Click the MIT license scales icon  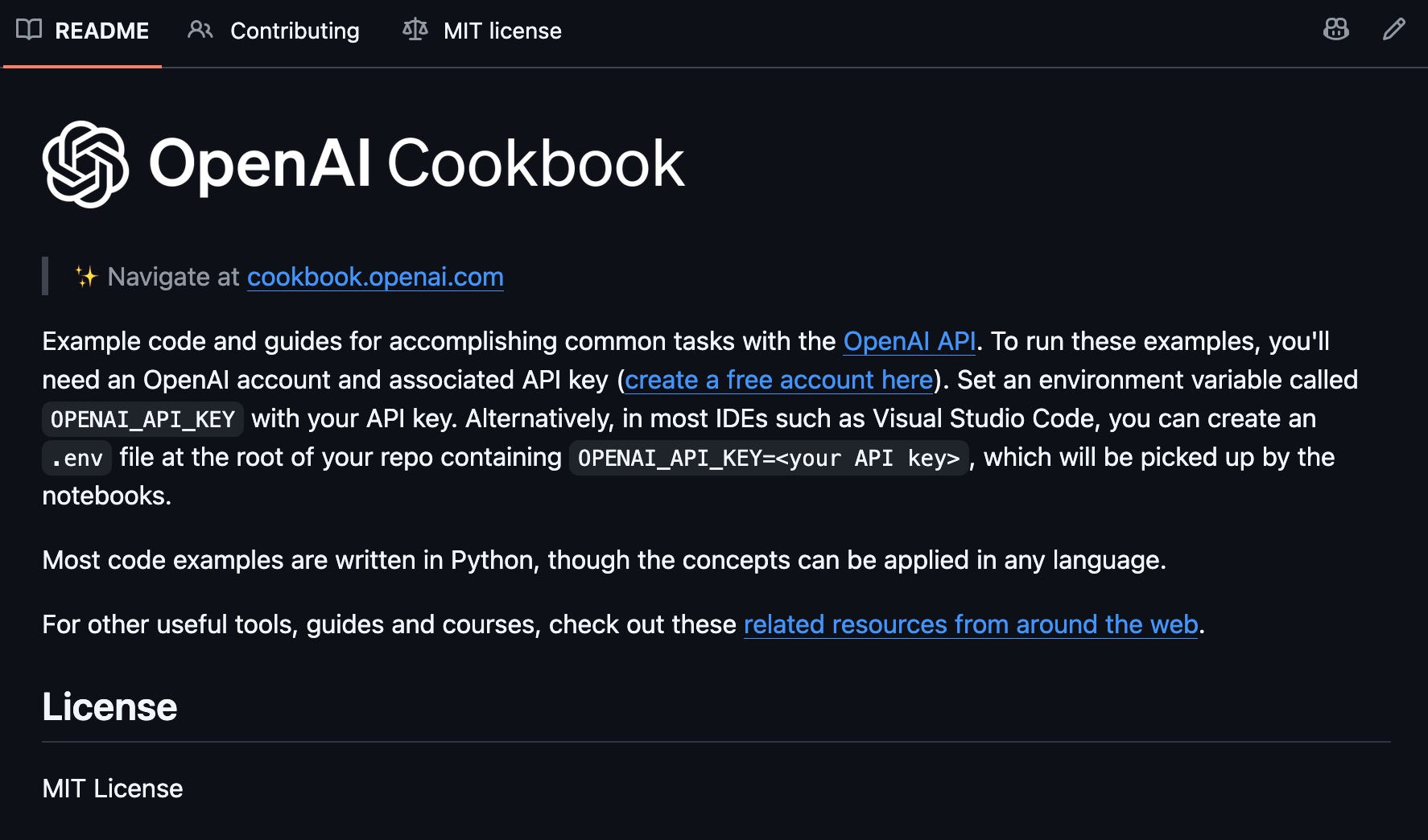point(415,30)
